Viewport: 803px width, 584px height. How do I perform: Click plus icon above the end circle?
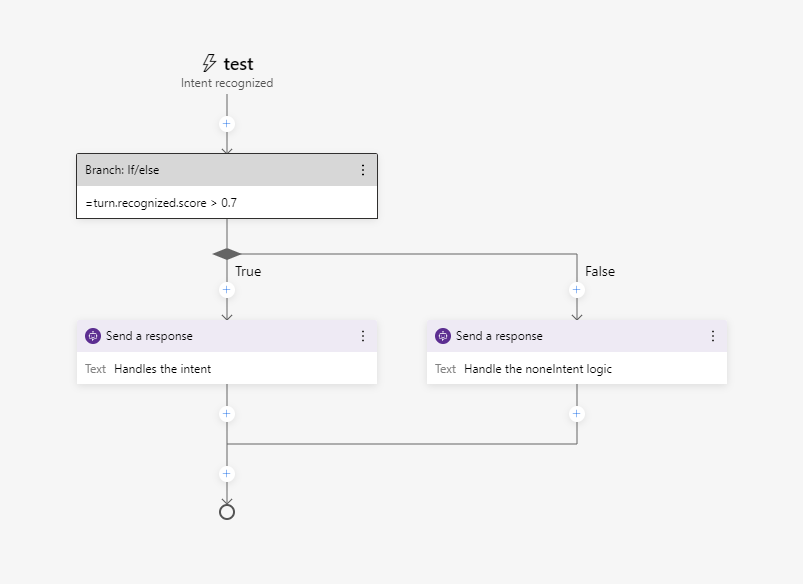coord(227,472)
